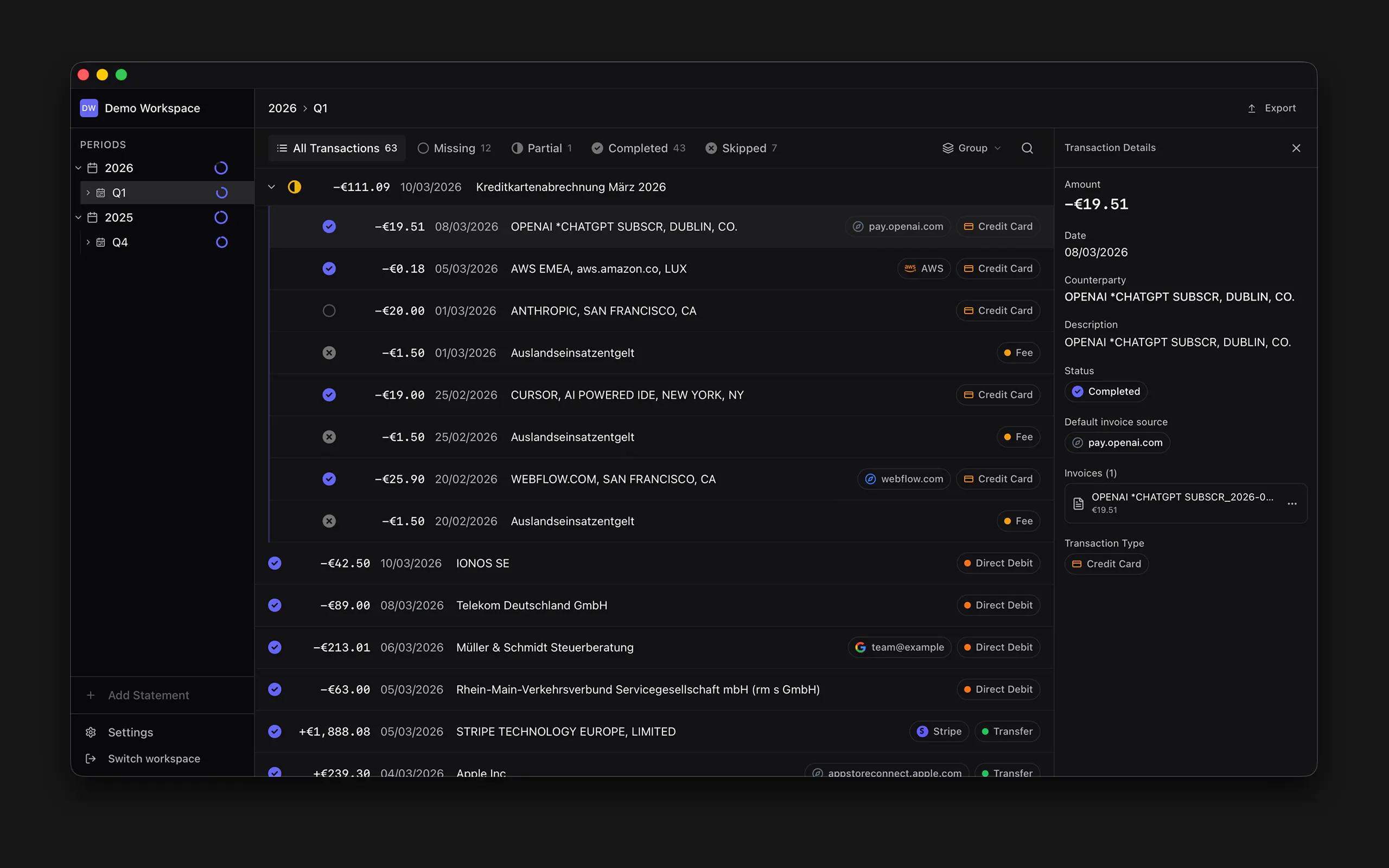Click the plus icon beside Add Statement
Screen dimensions: 1389x868
(x=91, y=695)
